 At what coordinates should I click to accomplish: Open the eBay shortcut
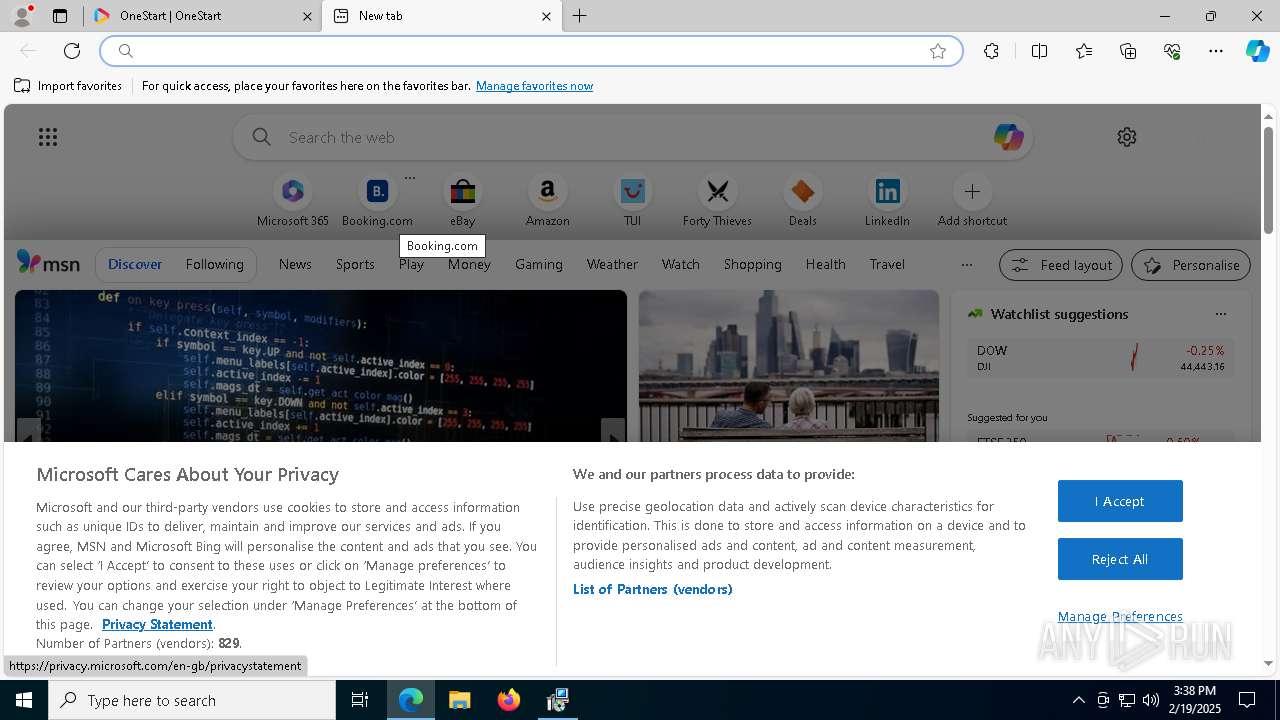pyautogui.click(x=462, y=201)
